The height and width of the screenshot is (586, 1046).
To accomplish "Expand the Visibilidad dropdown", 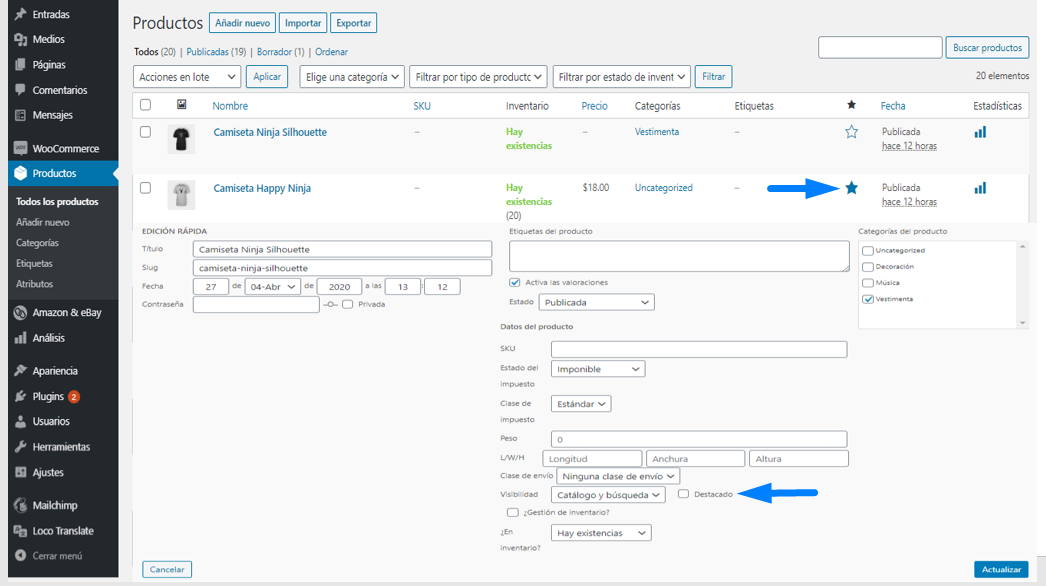I will click(x=608, y=495).
